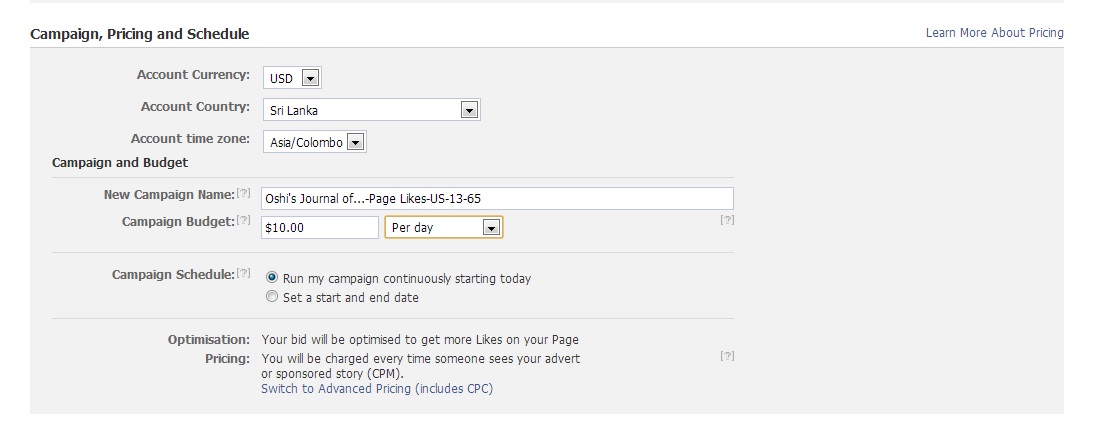Click Learn More About Pricing link
The height and width of the screenshot is (424, 1102).
994,33
